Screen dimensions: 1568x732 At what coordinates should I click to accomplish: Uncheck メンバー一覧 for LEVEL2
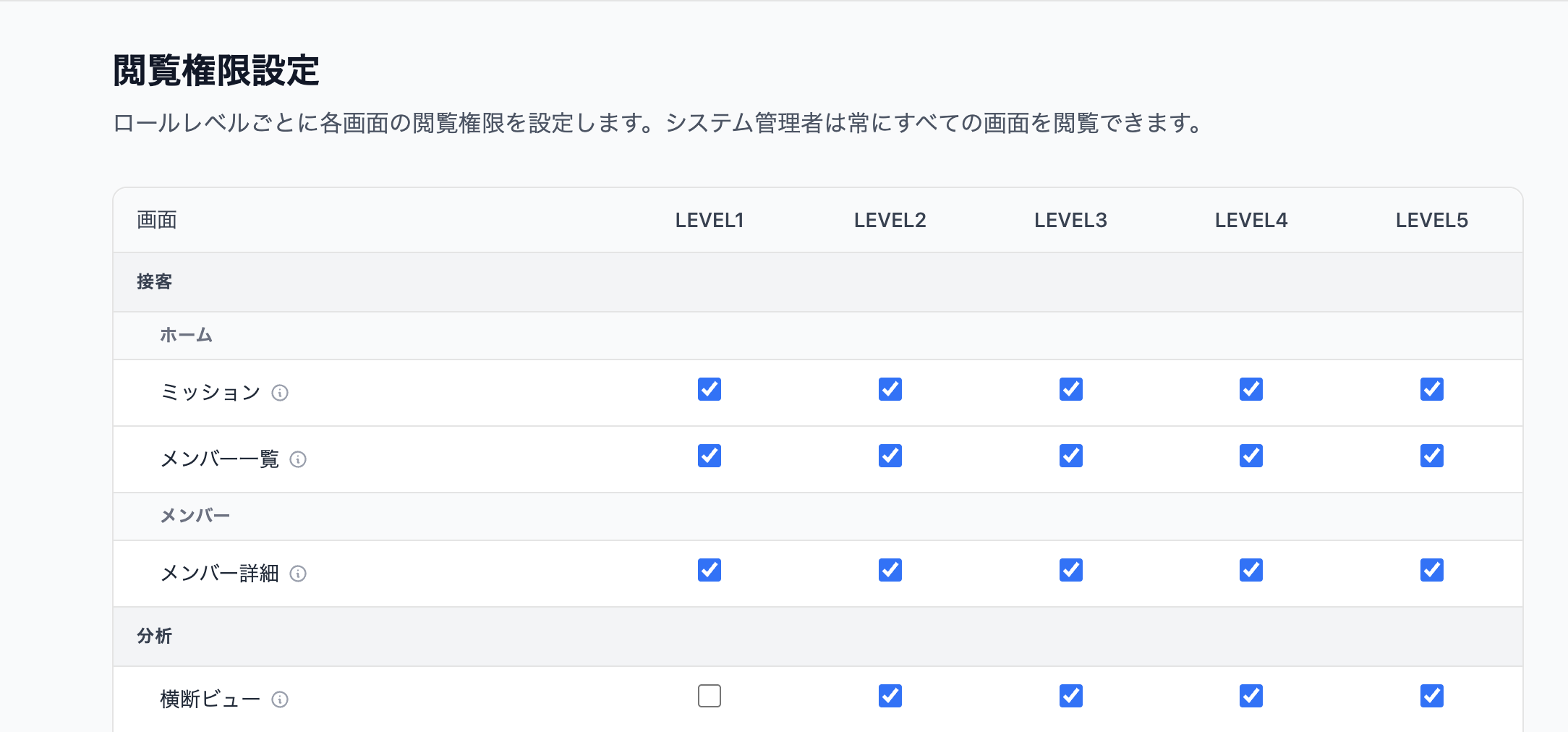(x=890, y=456)
